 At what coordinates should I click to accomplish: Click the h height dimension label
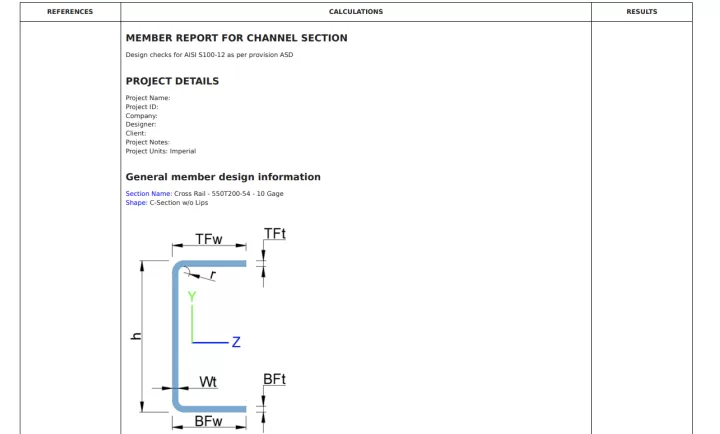(x=135, y=337)
